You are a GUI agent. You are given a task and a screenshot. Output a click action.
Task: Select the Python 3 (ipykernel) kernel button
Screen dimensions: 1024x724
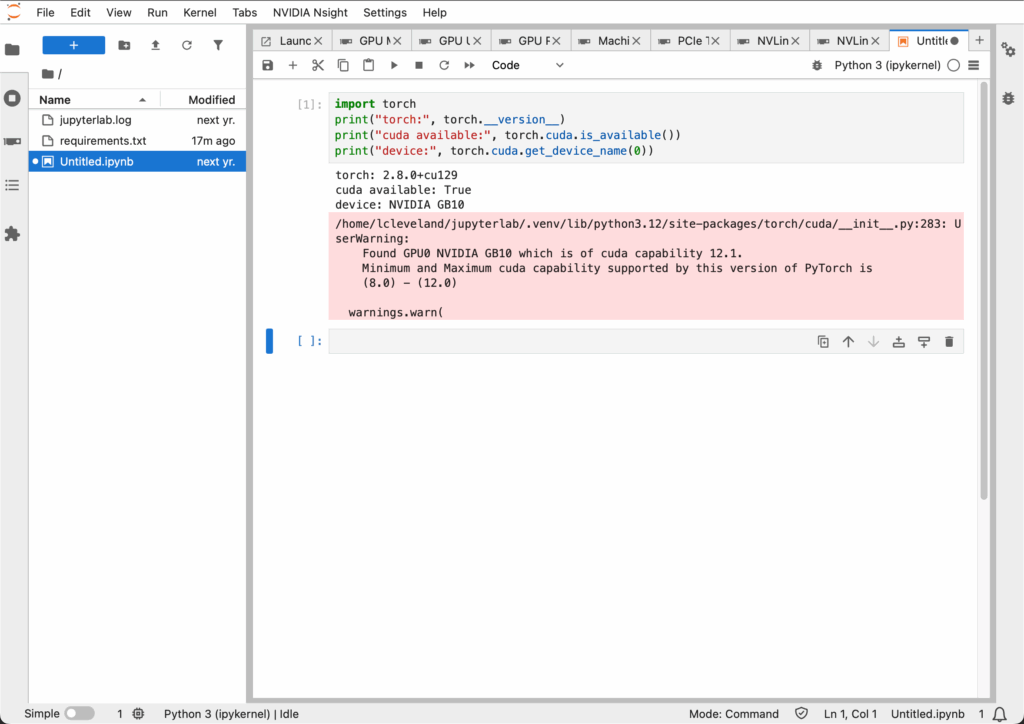coord(887,65)
